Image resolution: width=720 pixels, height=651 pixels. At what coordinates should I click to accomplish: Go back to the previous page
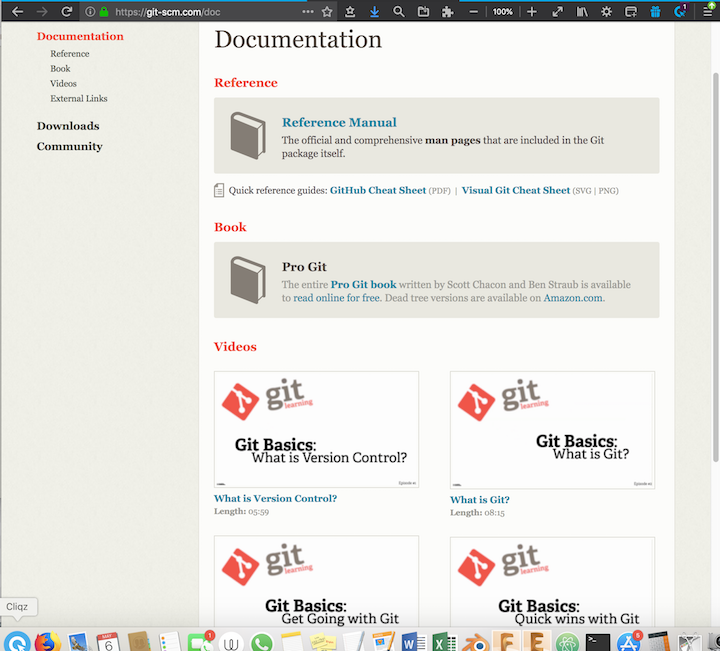[17, 11]
